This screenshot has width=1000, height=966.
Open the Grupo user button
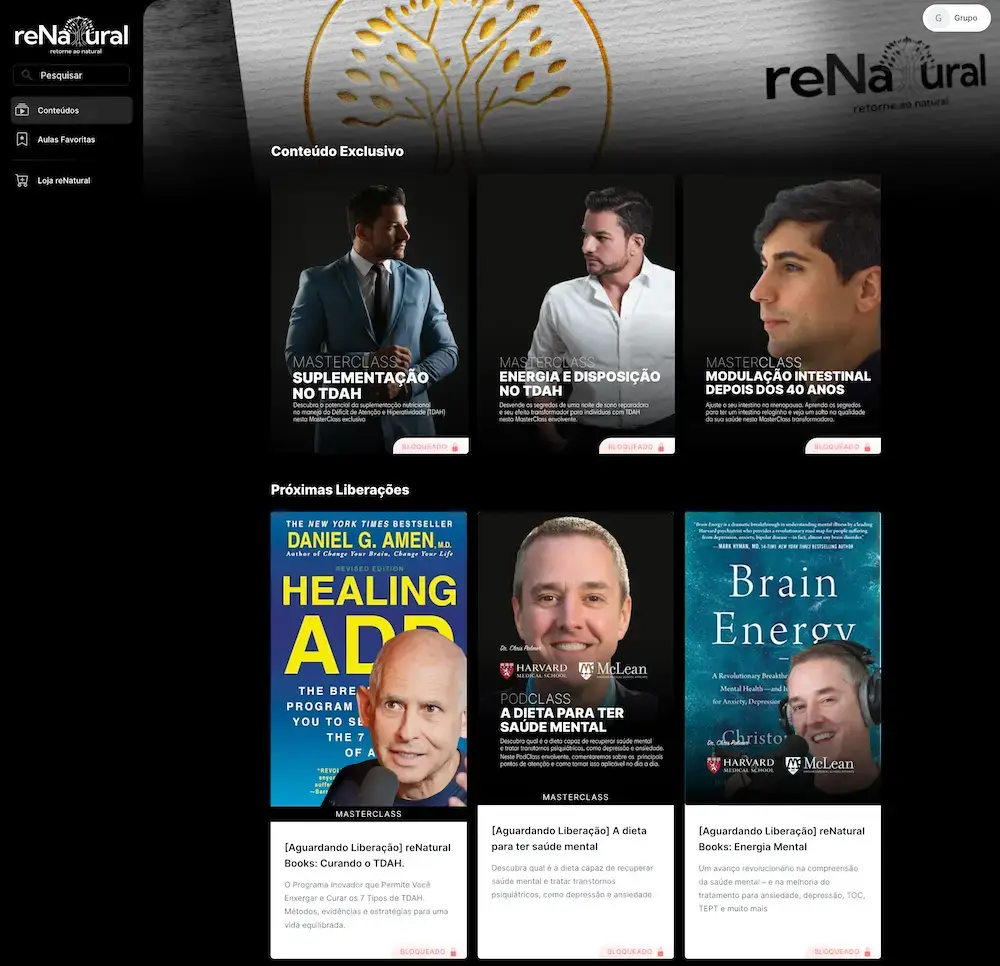click(x=957, y=18)
